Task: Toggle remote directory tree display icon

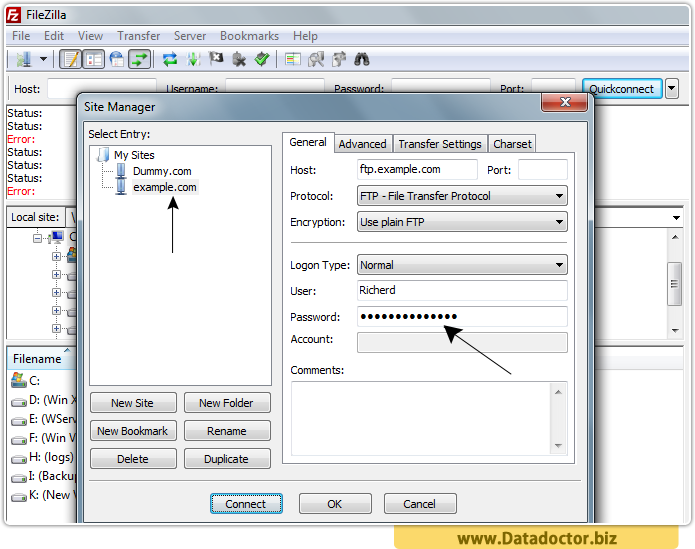Action: 117,59
